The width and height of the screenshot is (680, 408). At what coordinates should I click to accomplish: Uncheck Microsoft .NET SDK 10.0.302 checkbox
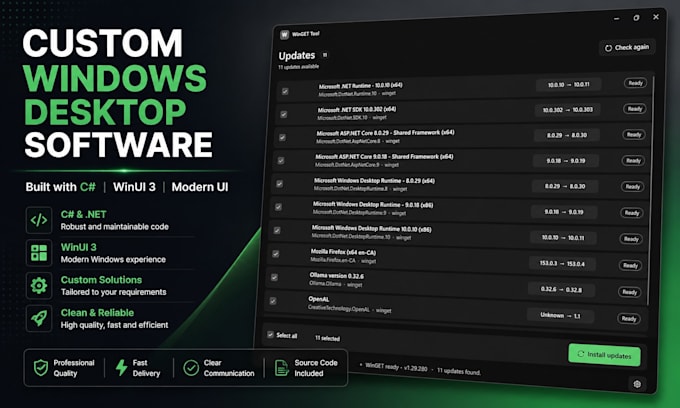[x=284, y=114]
